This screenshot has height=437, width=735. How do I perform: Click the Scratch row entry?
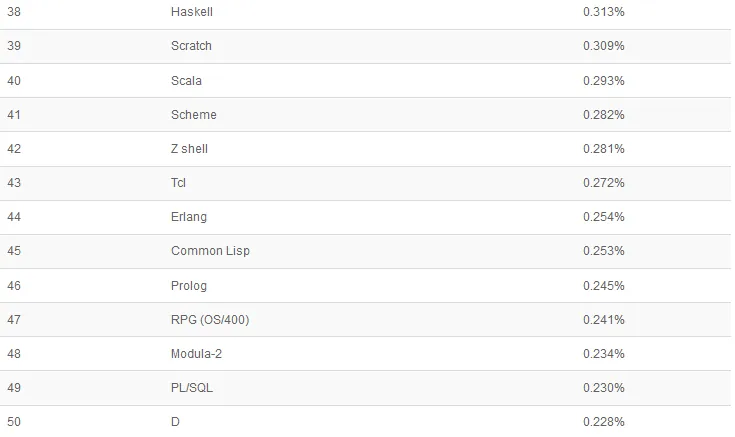(x=191, y=46)
